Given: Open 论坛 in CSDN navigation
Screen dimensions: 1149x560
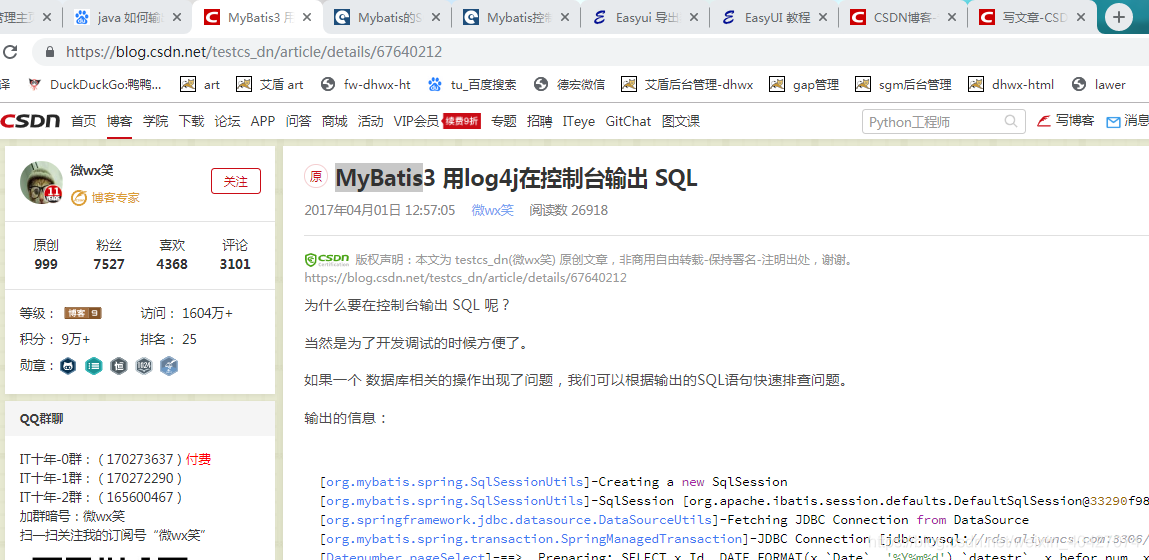Looking at the screenshot, I should pyautogui.click(x=227, y=122).
